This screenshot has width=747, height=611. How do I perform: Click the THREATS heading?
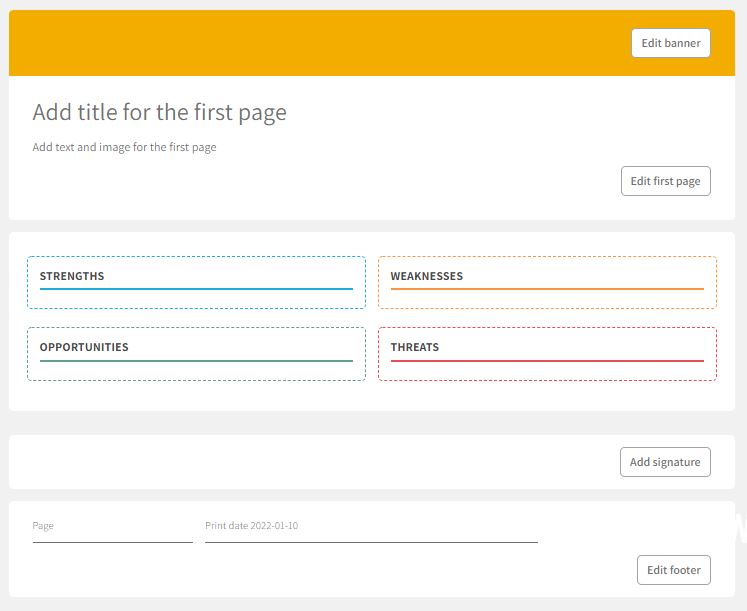[414, 347]
